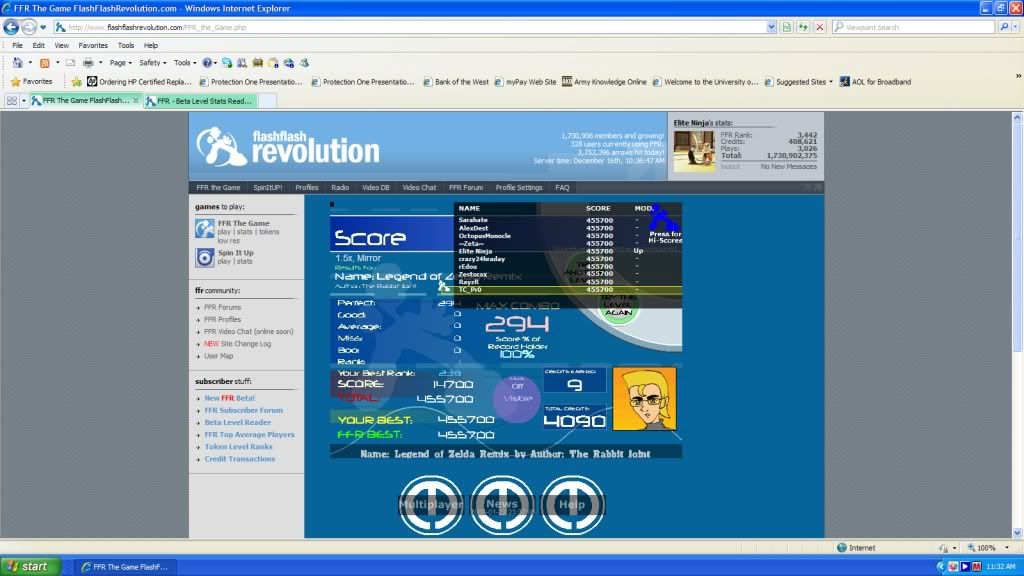Click the Windows Start button
This screenshot has width=1024, height=576.
point(27,566)
